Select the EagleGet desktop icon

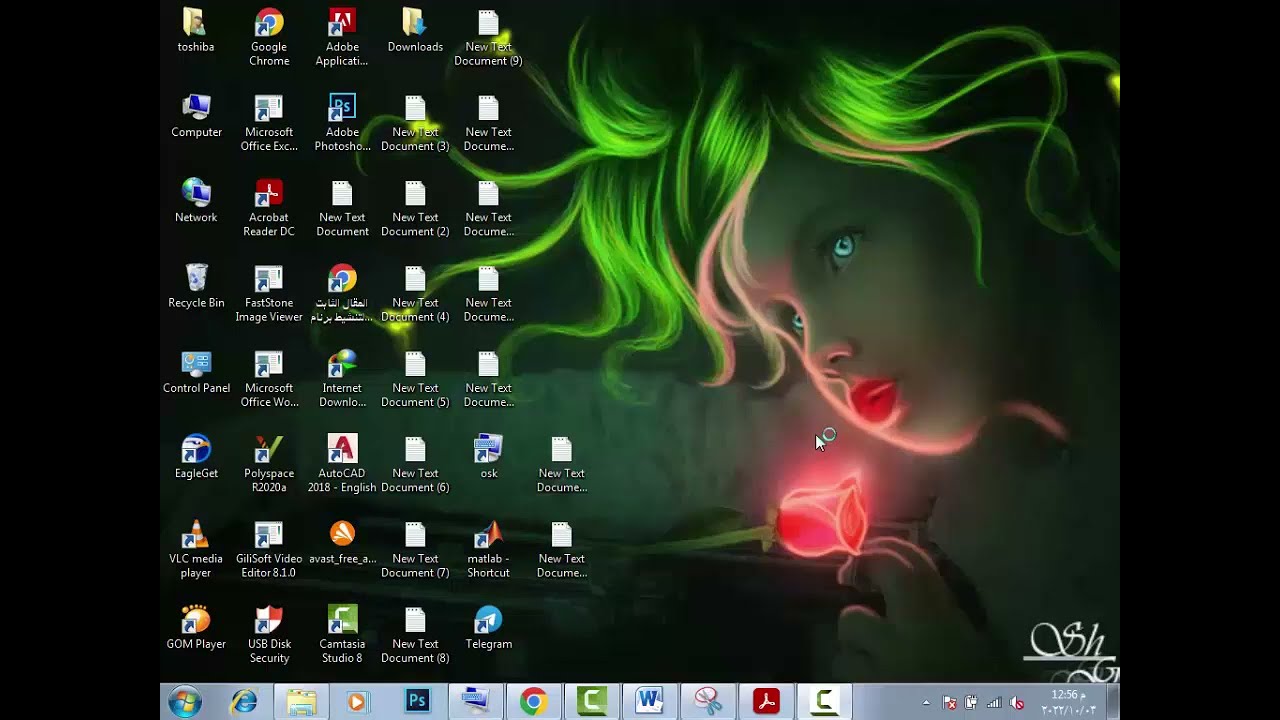tap(196, 456)
